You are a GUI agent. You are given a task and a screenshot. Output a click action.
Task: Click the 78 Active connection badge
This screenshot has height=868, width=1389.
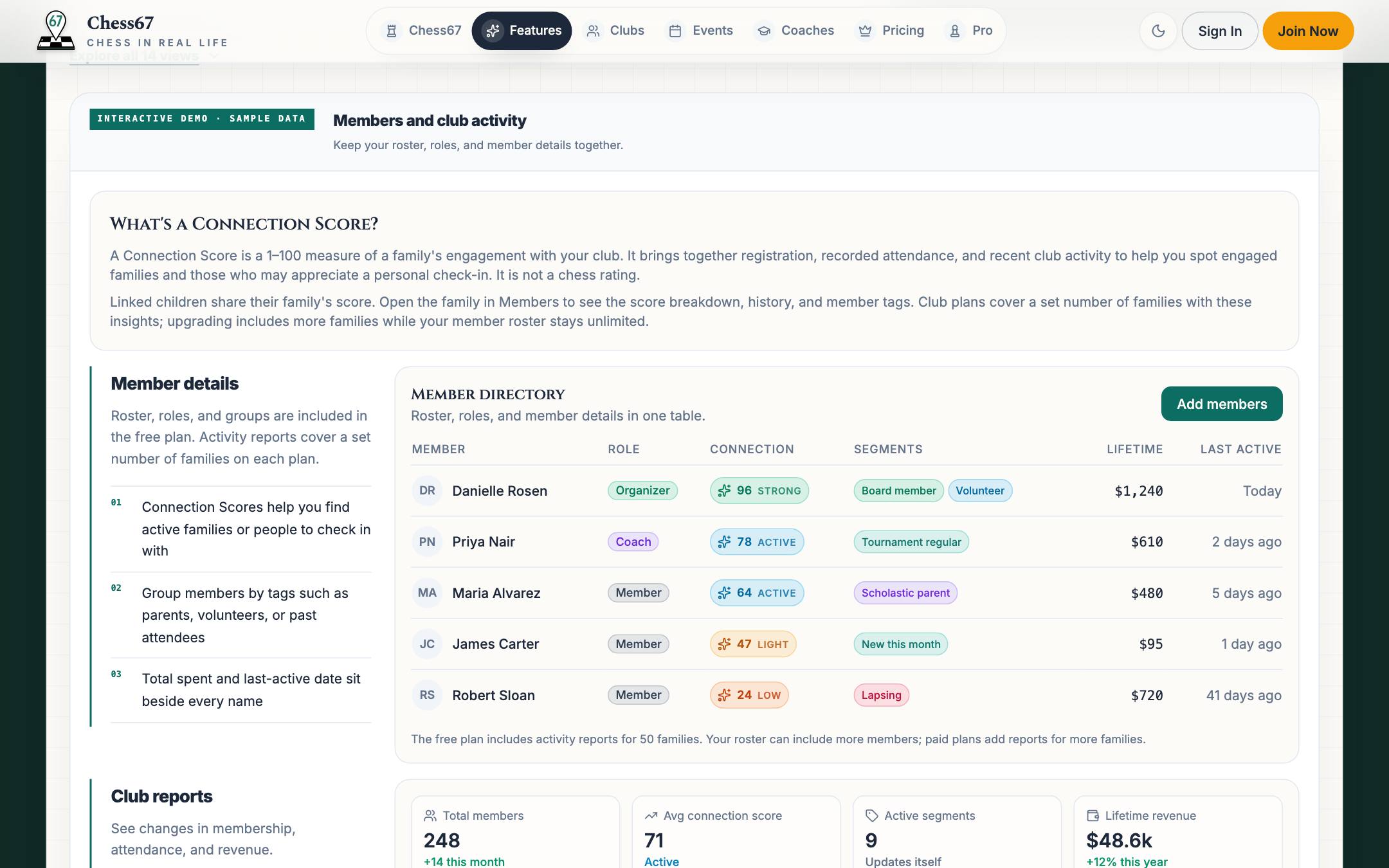tap(757, 541)
